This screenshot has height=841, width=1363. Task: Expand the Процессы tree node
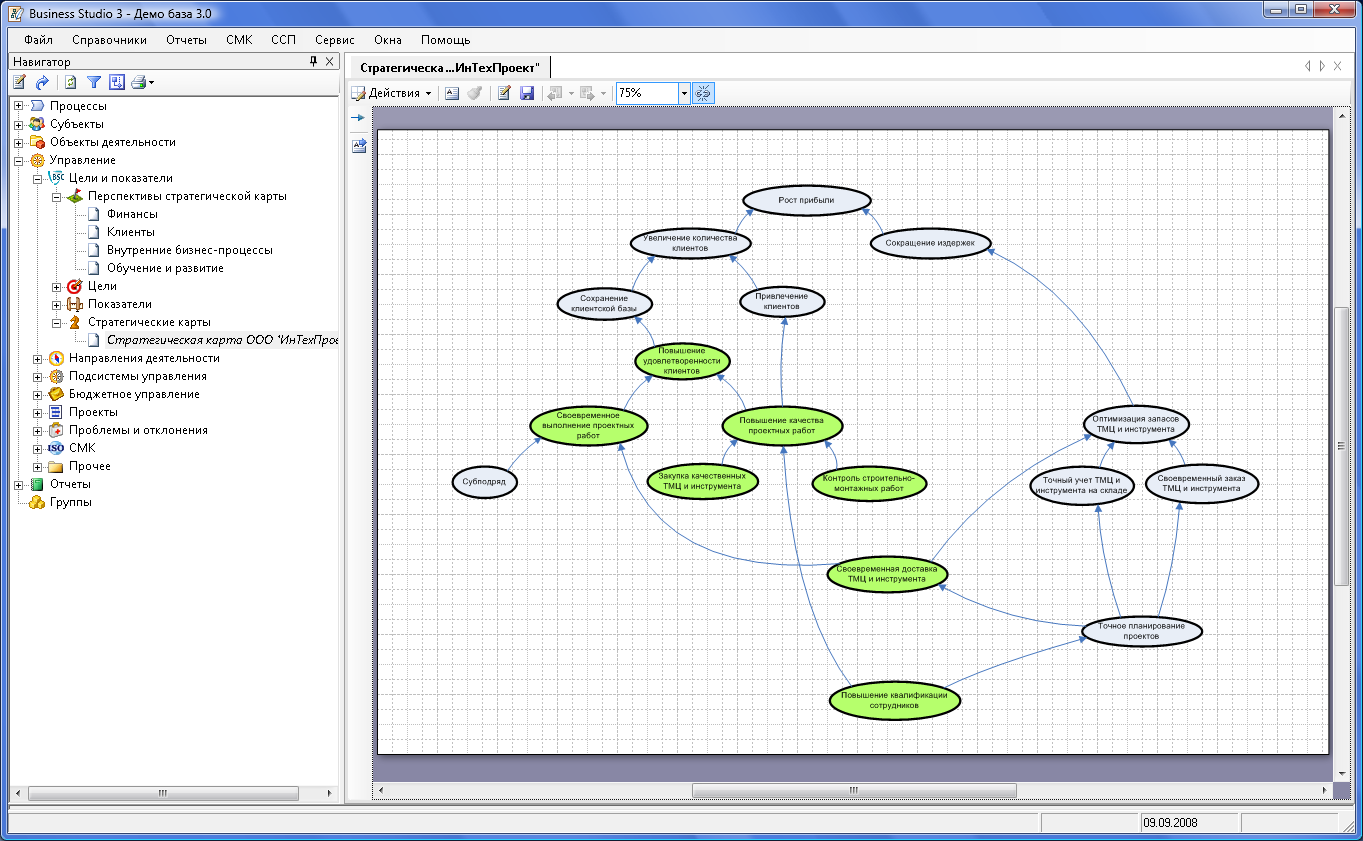[18, 106]
